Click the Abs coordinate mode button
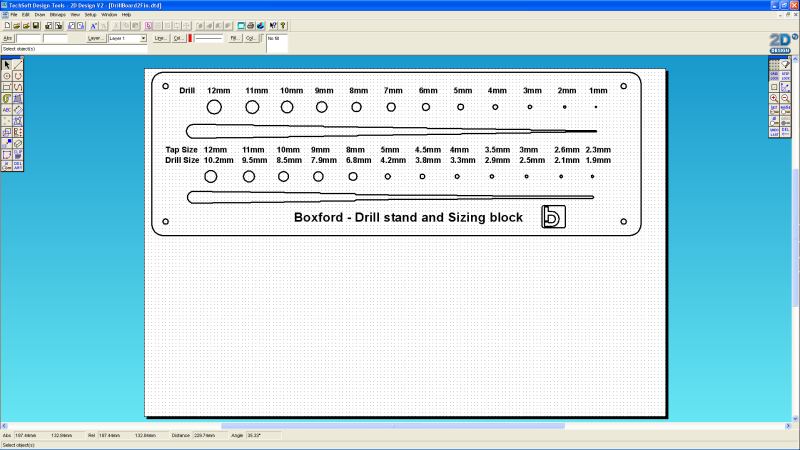This screenshot has height=450, width=800. tap(8, 38)
